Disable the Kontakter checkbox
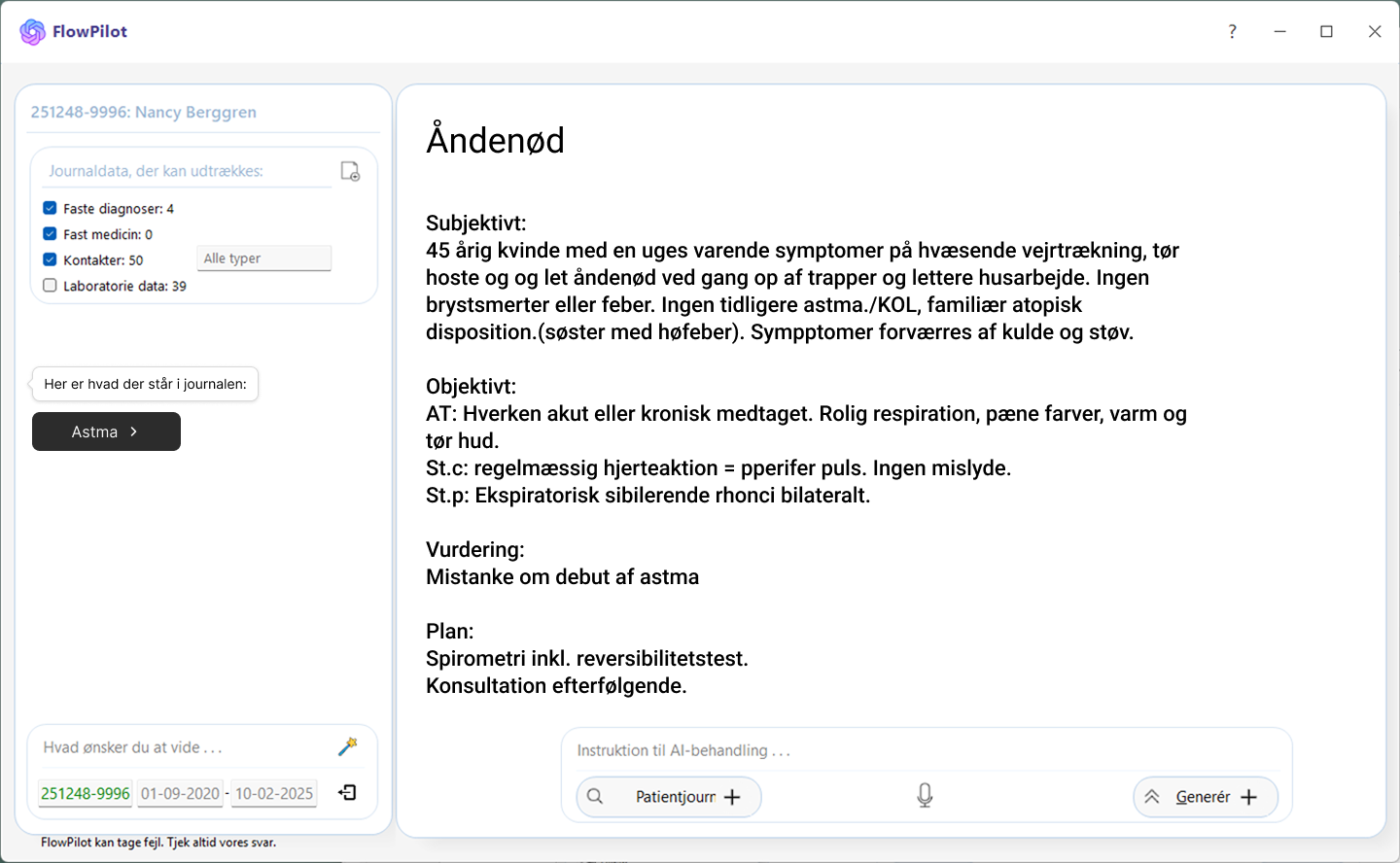This screenshot has width=1400, height=863. pos(50,259)
